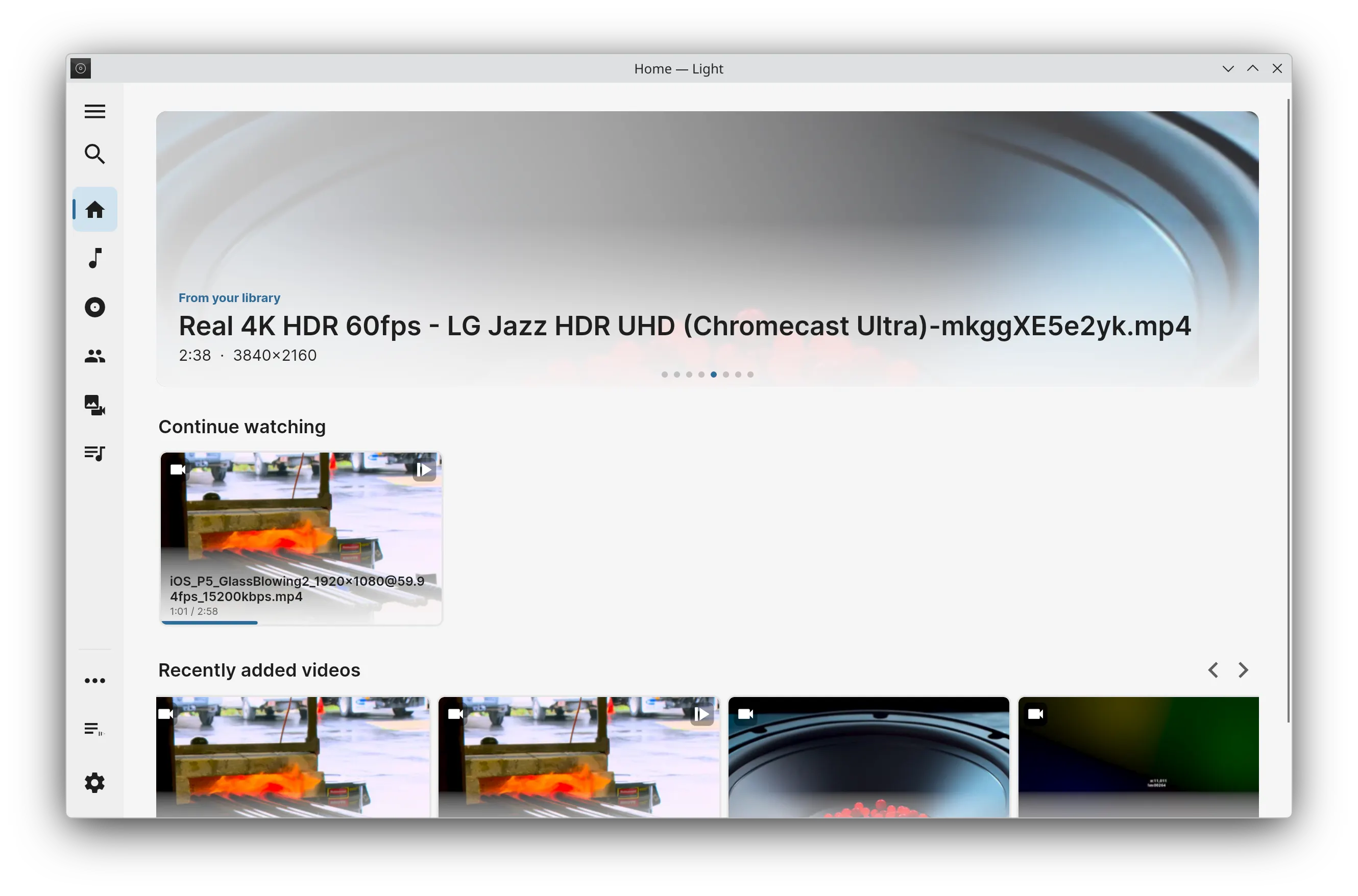Open the speaker video thumbnail

point(869,757)
